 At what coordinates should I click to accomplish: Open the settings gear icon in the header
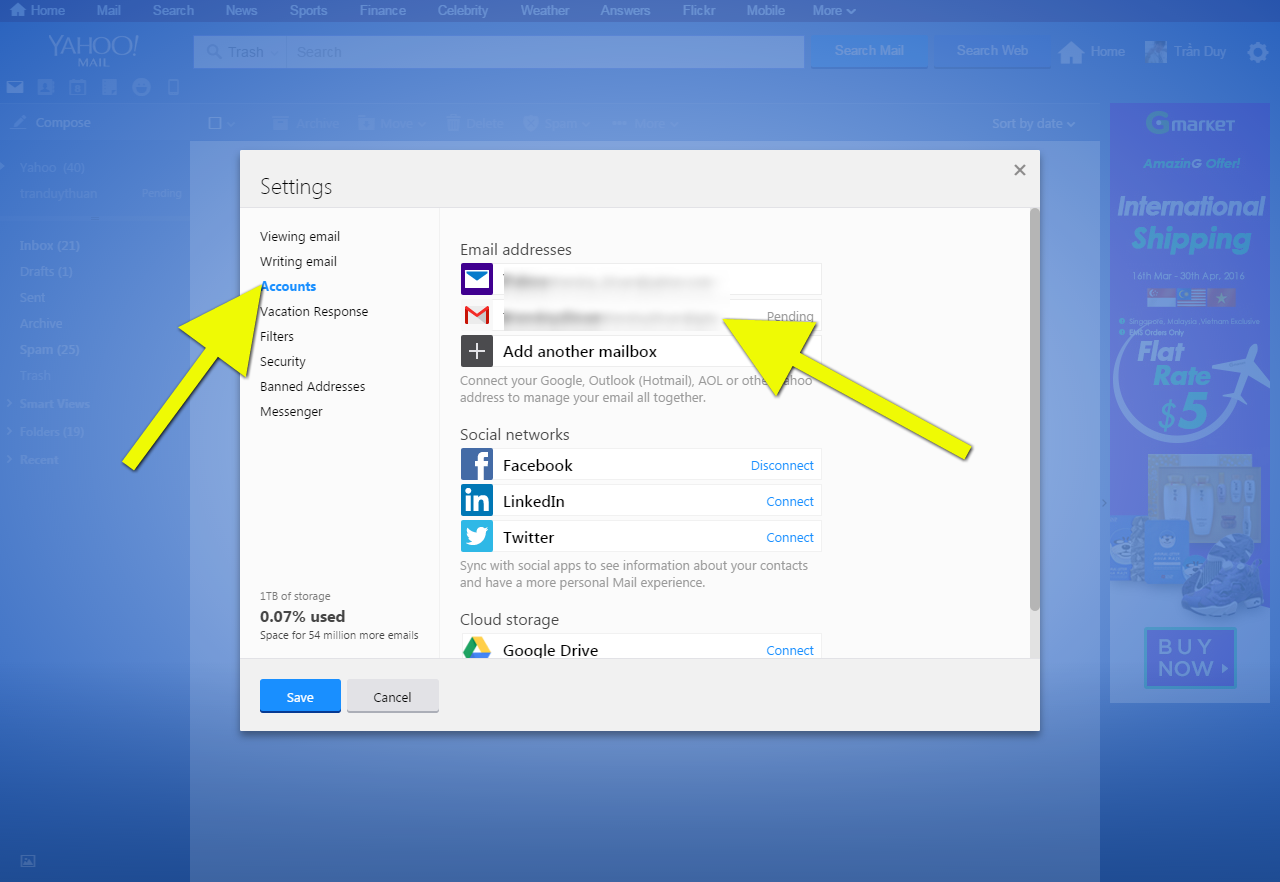coord(1258,52)
